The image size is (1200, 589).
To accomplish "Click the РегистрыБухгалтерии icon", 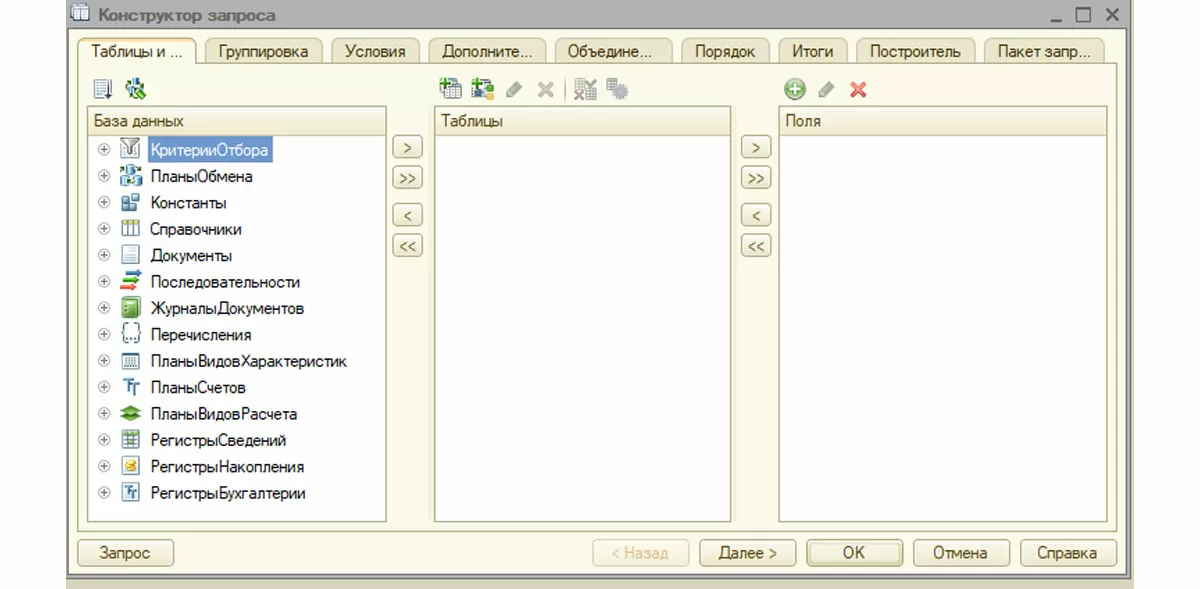I will click(x=130, y=493).
